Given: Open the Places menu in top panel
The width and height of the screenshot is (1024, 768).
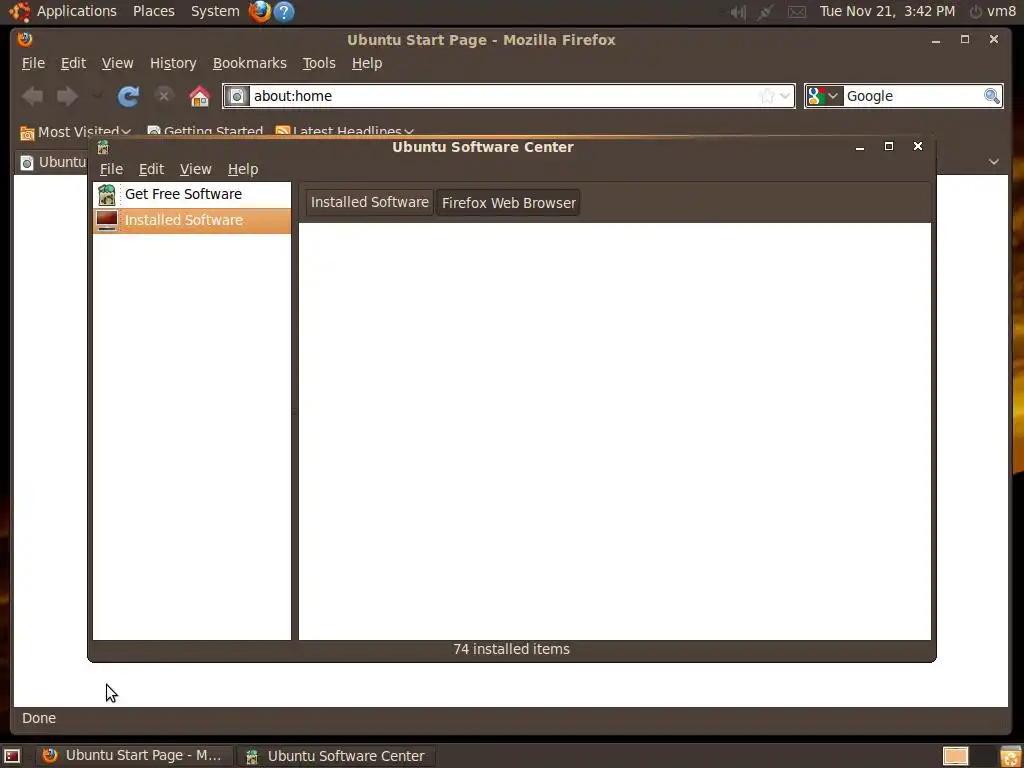Looking at the screenshot, I should tap(153, 11).
